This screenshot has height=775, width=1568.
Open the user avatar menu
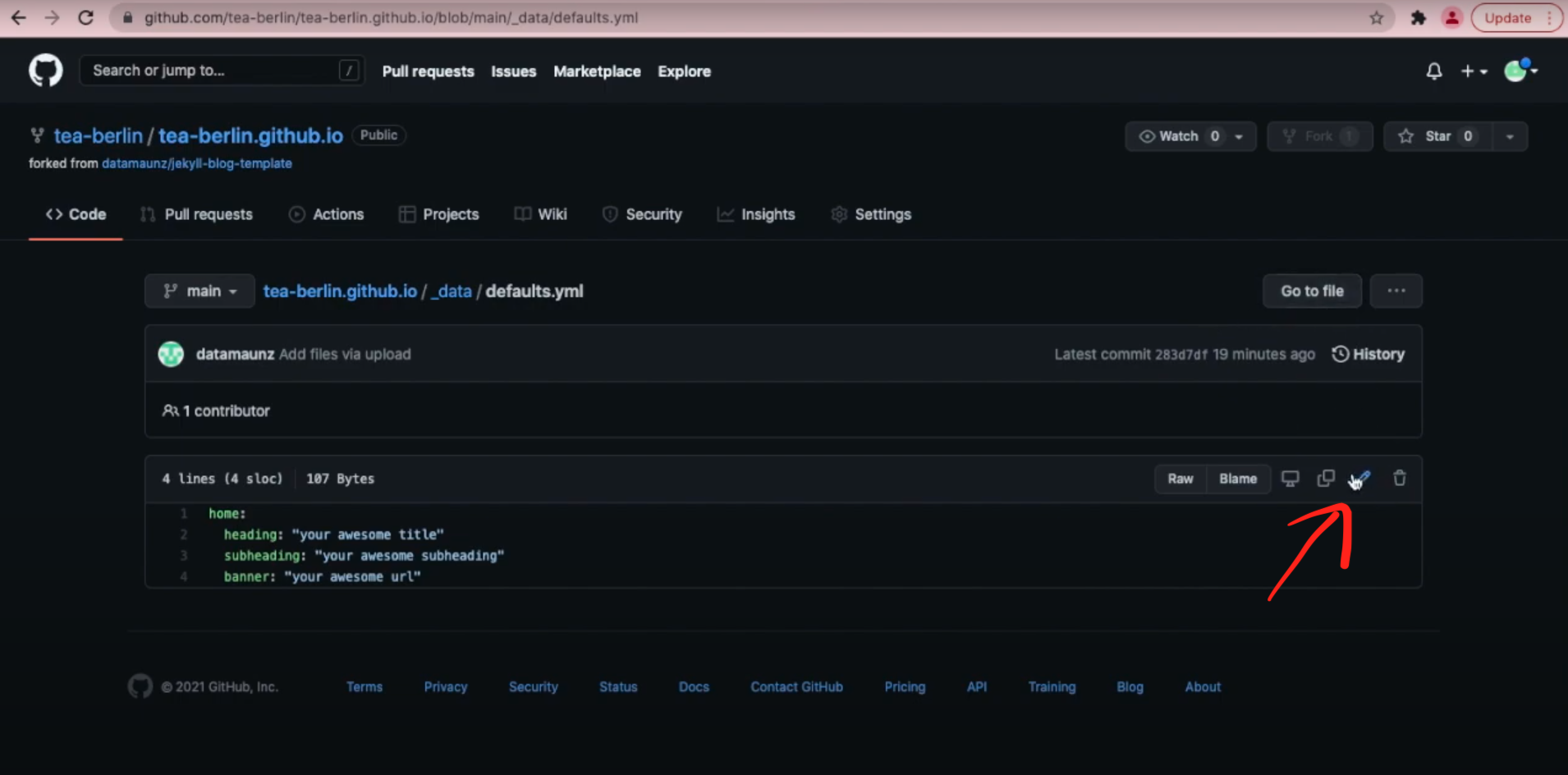coord(1520,71)
